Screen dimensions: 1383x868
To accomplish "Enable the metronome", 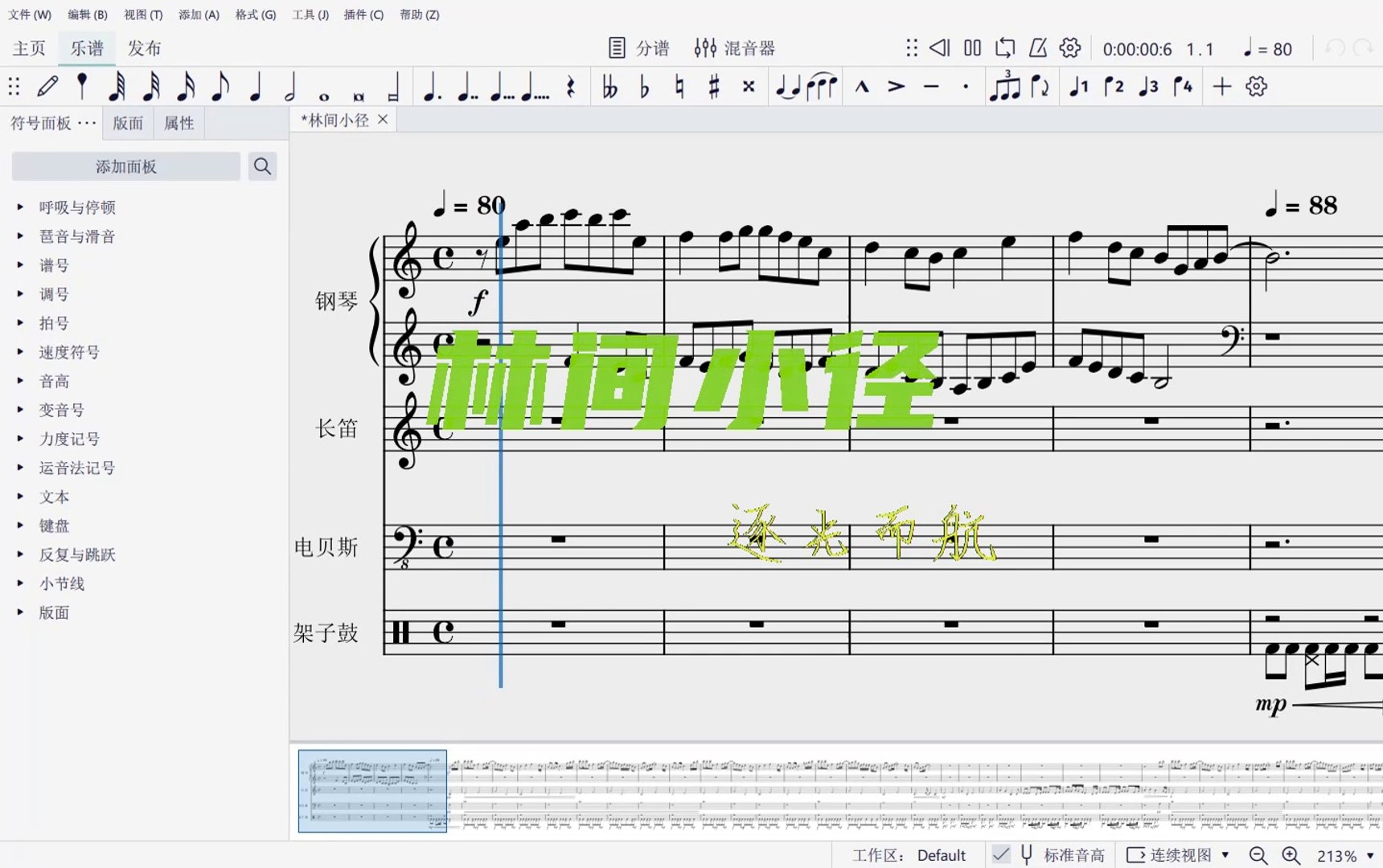I will 1037,48.
